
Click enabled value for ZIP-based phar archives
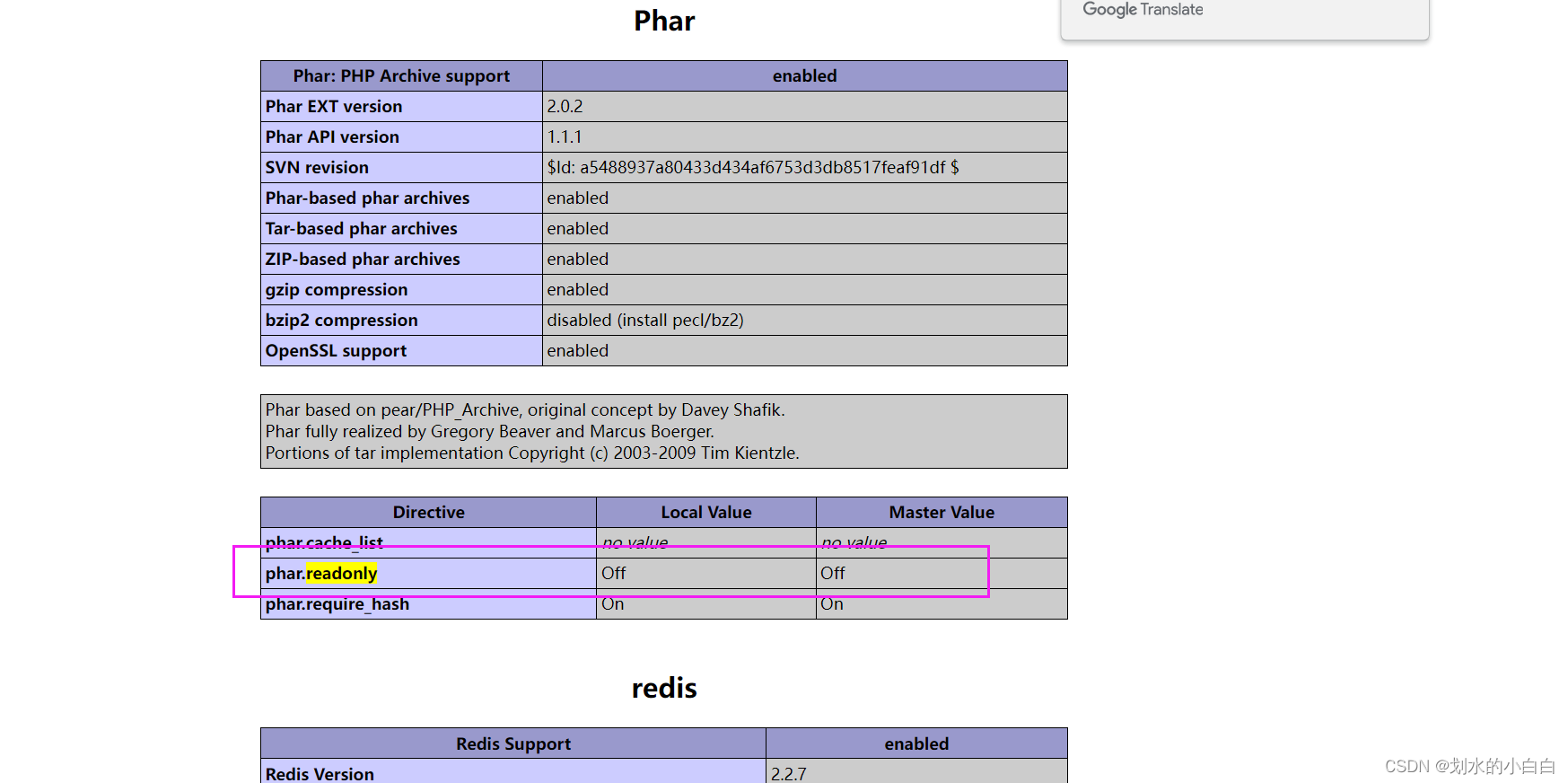pyautogui.click(x=578, y=260)
